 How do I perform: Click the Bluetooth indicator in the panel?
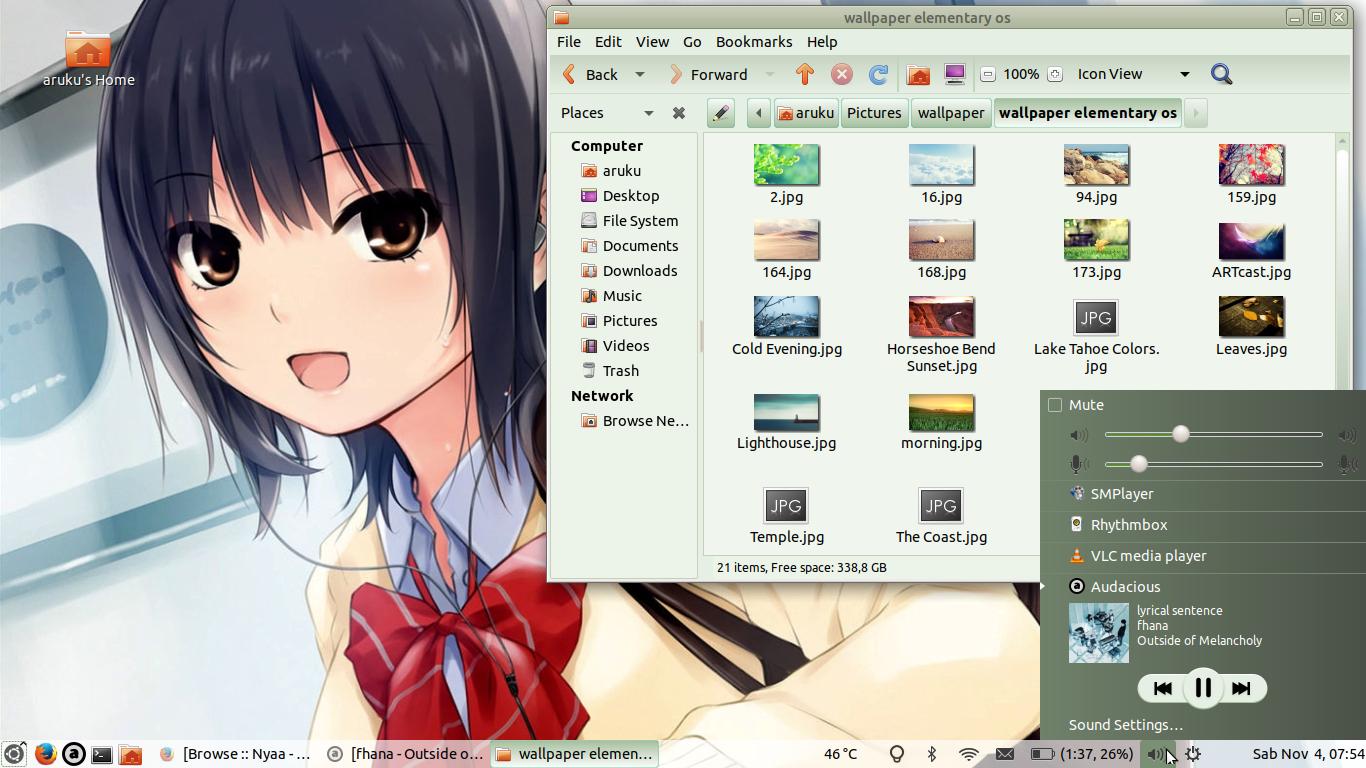click(x=932, y=754)
